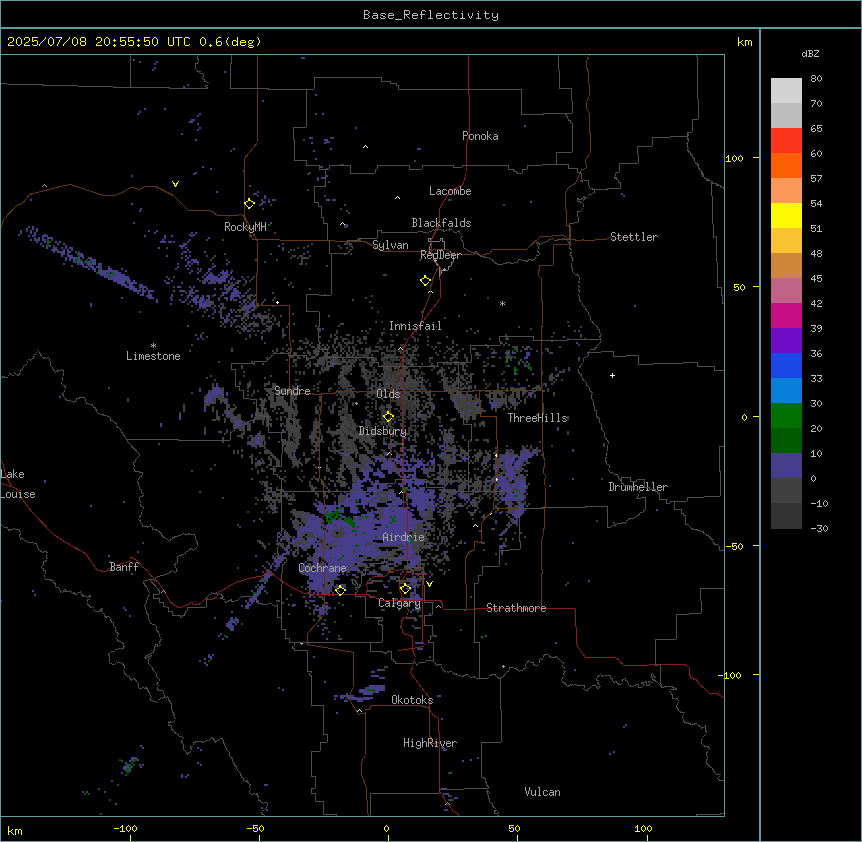Screen dimensions: 862x842
Task: Pick the green 20-30 dBZ legend swatch
Action: pyautogui.click(x=786, y=416)
